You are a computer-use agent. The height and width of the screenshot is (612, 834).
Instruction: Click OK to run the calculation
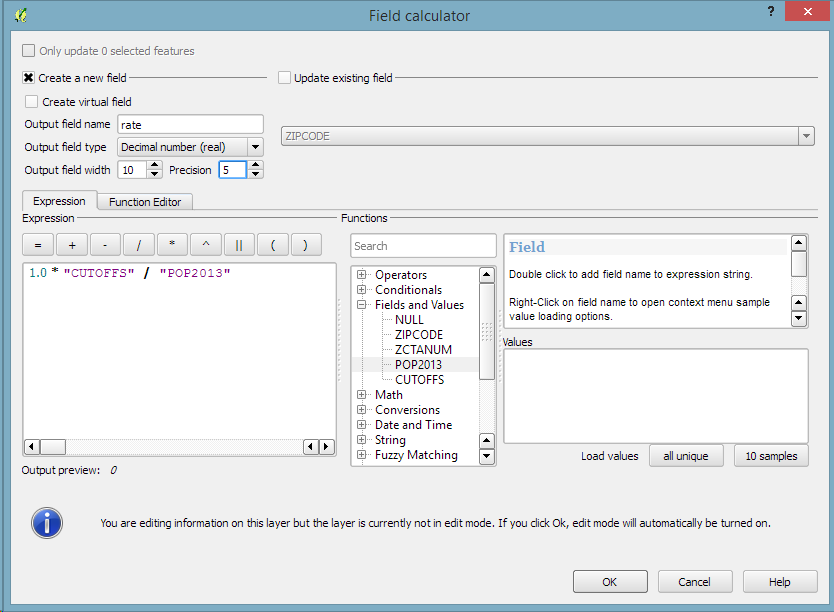click(609, 582)
